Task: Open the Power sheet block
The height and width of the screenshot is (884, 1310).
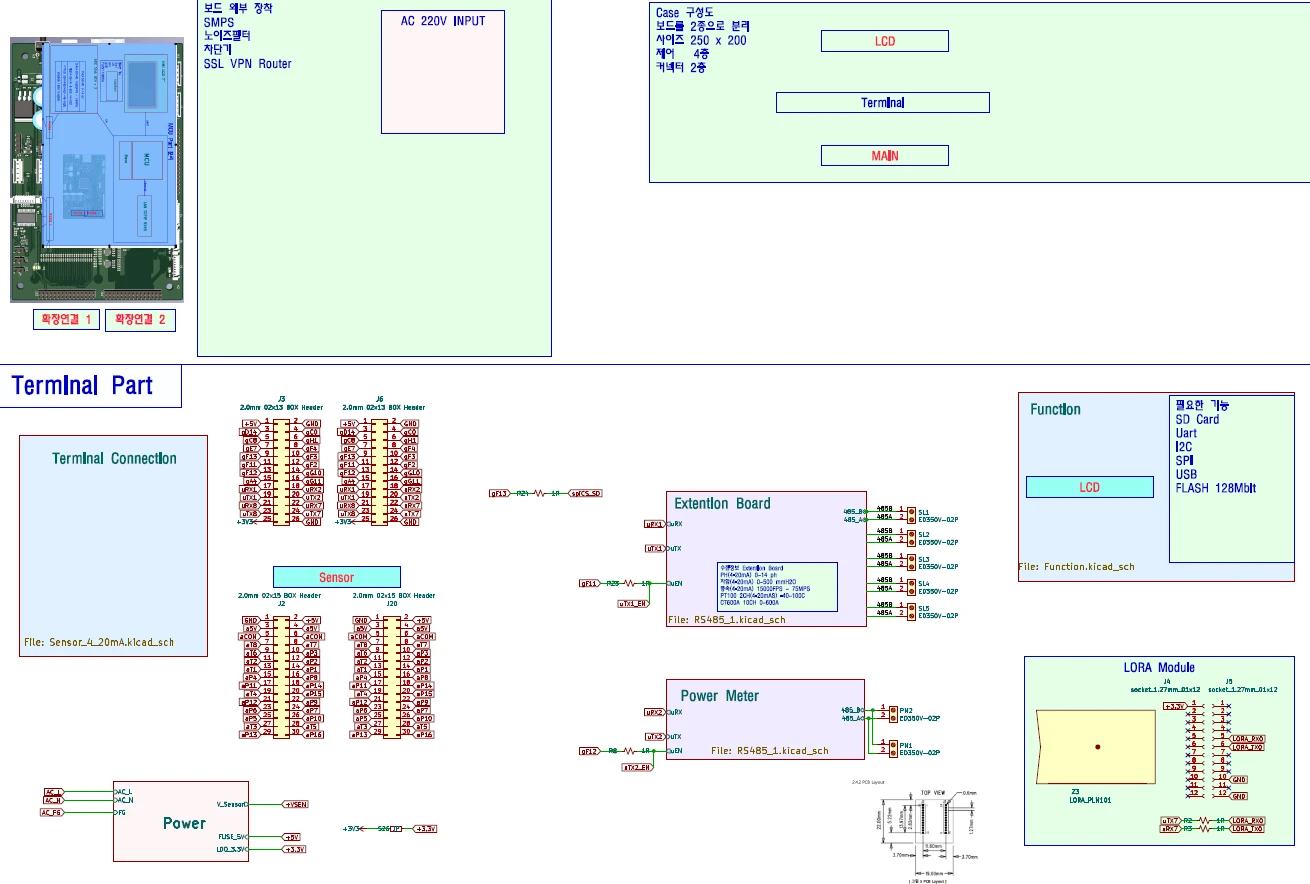Action: point(181,821)
